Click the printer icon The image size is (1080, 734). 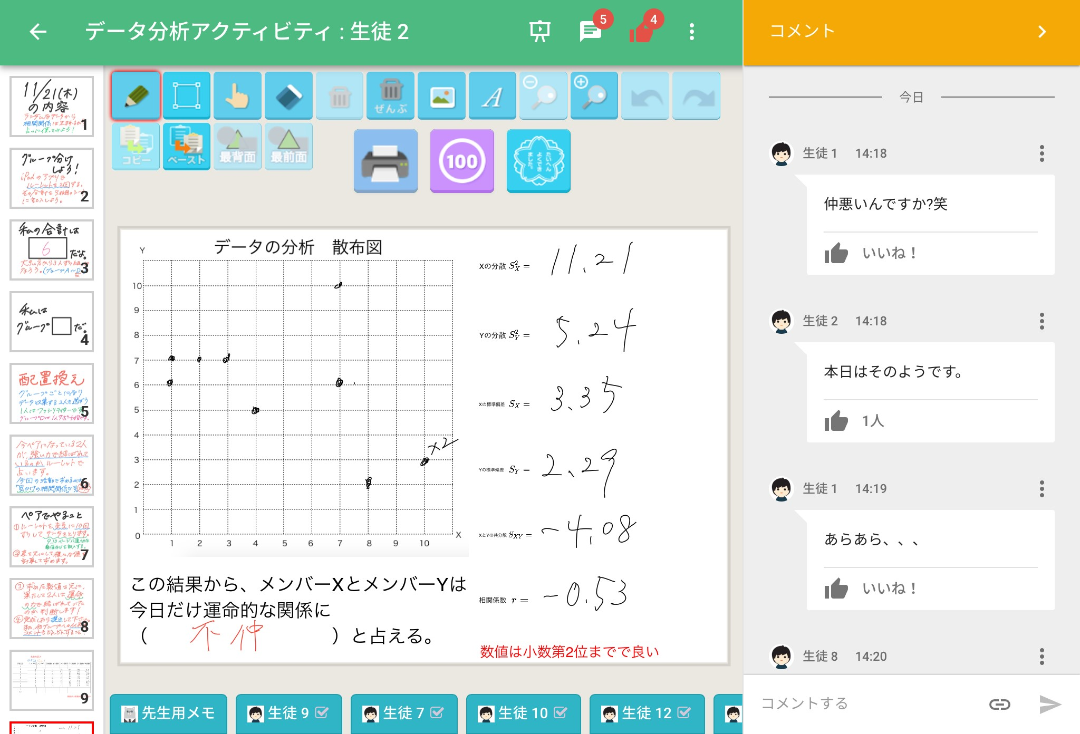(386, 161)
